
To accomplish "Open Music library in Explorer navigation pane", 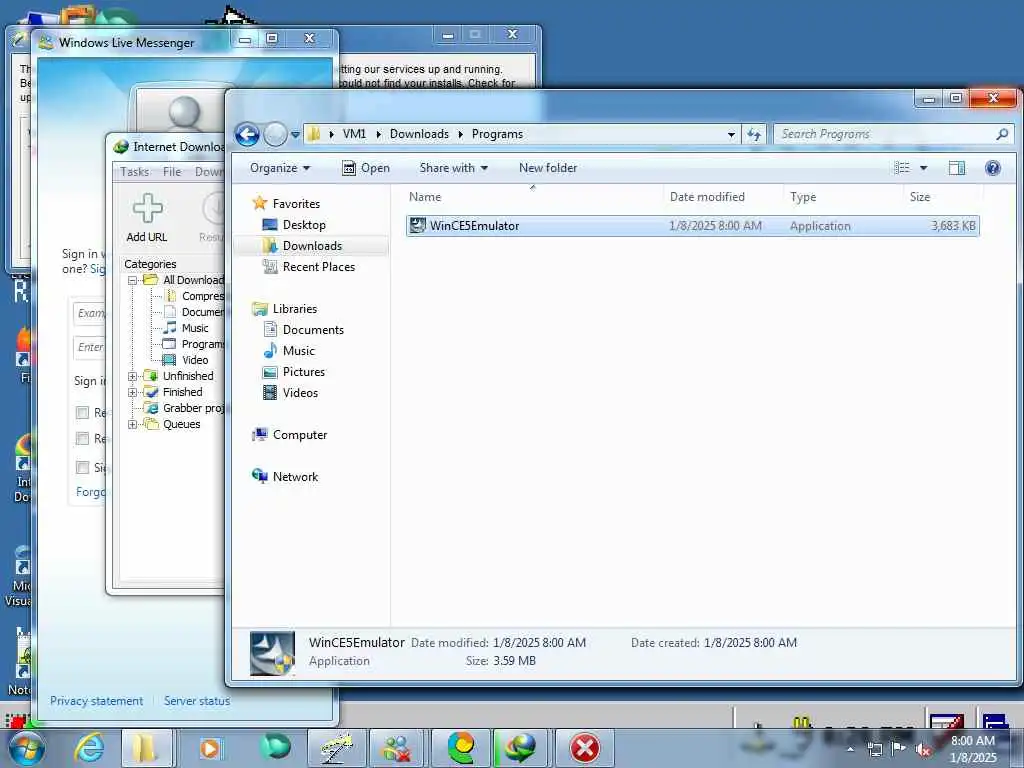I will point(298,351).
